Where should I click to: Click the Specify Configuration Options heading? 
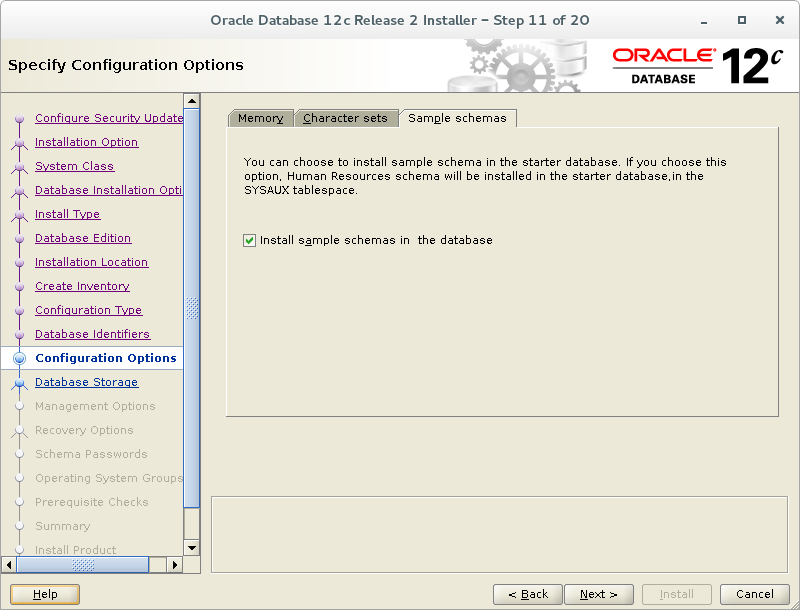tap(126, 65)
